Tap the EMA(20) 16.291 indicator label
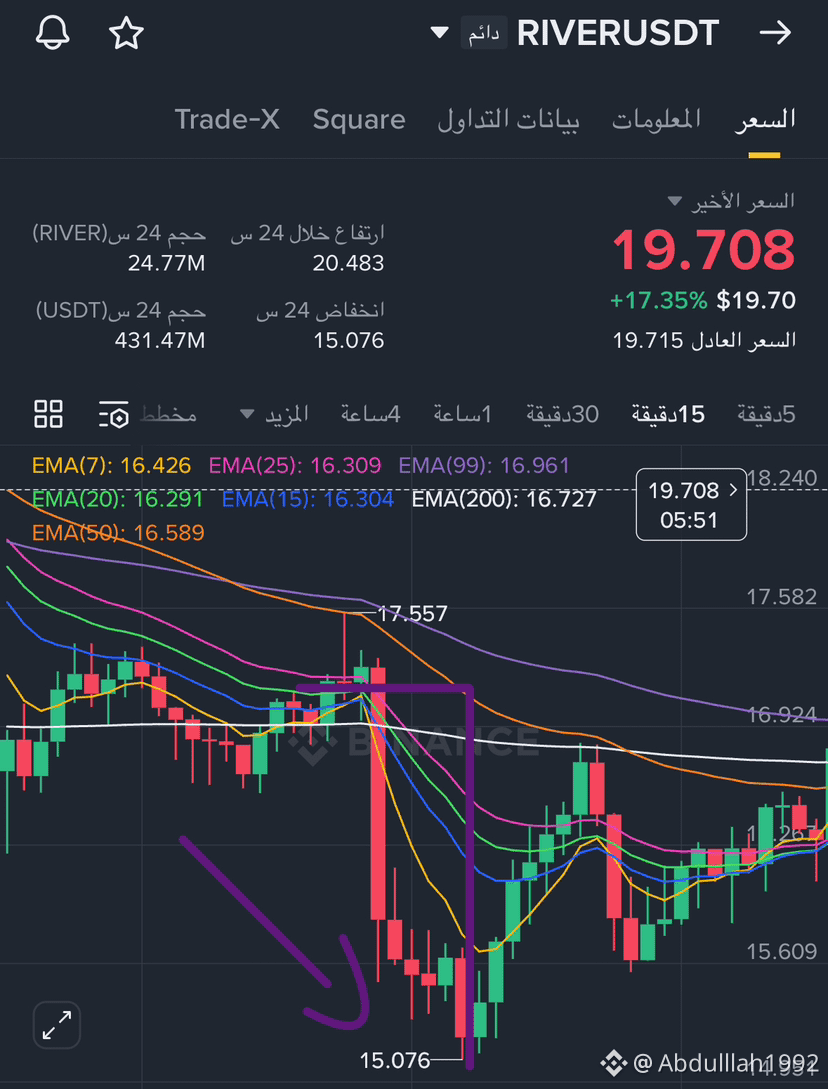The height and width of the screenshot is (1089, 828). 117,499
